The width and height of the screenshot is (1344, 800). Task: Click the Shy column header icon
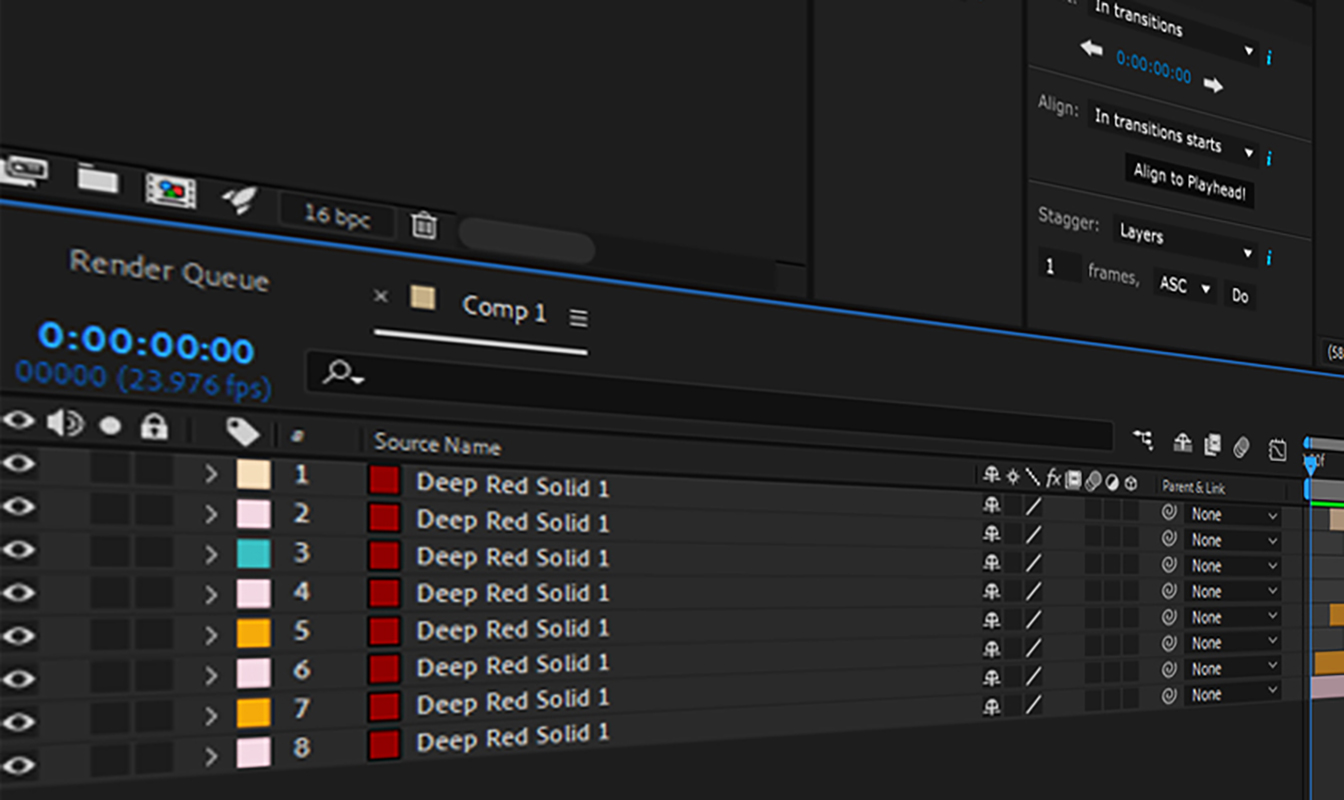pyautogui.click(x=992, y=476)
